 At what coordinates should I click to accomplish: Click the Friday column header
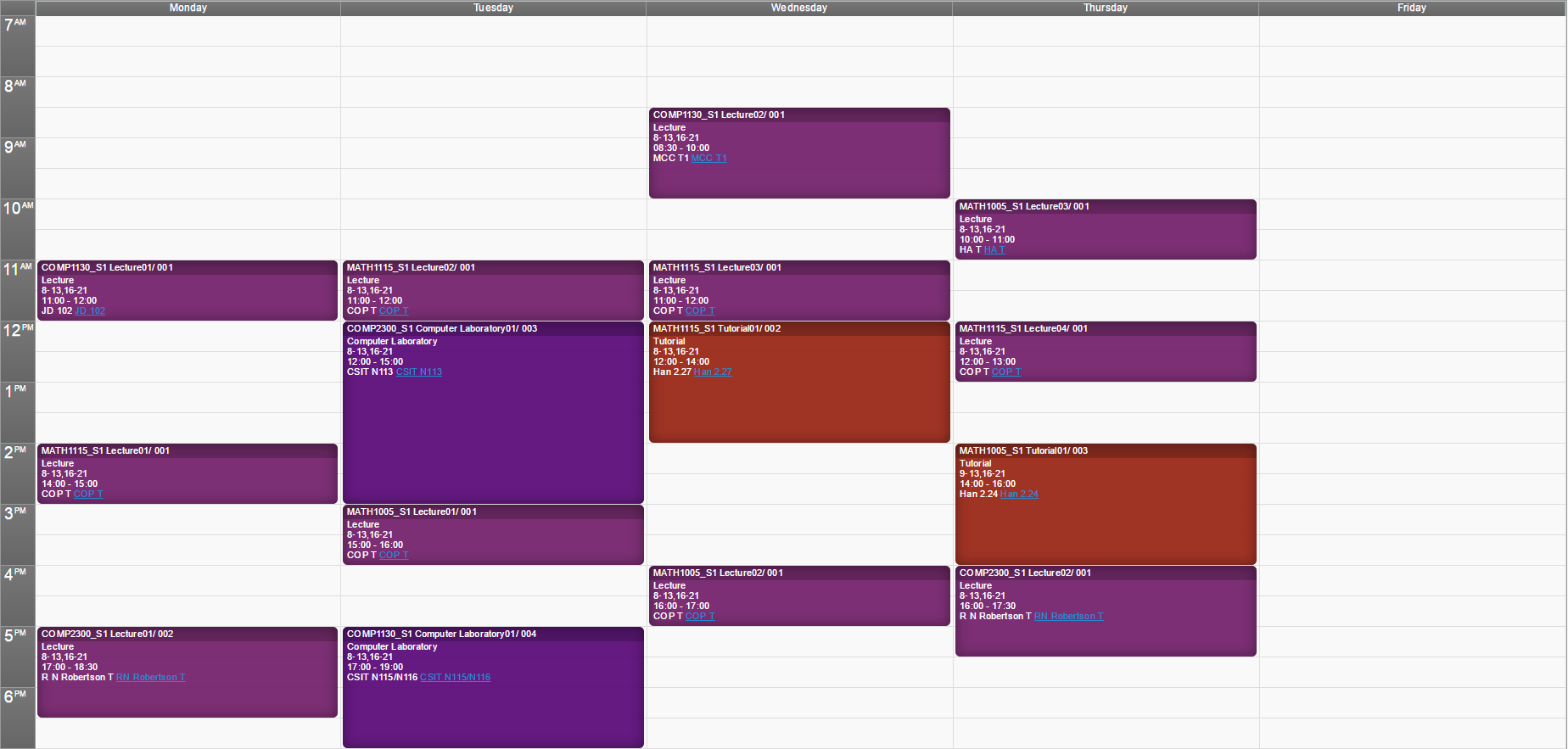tap(1412, 8)
